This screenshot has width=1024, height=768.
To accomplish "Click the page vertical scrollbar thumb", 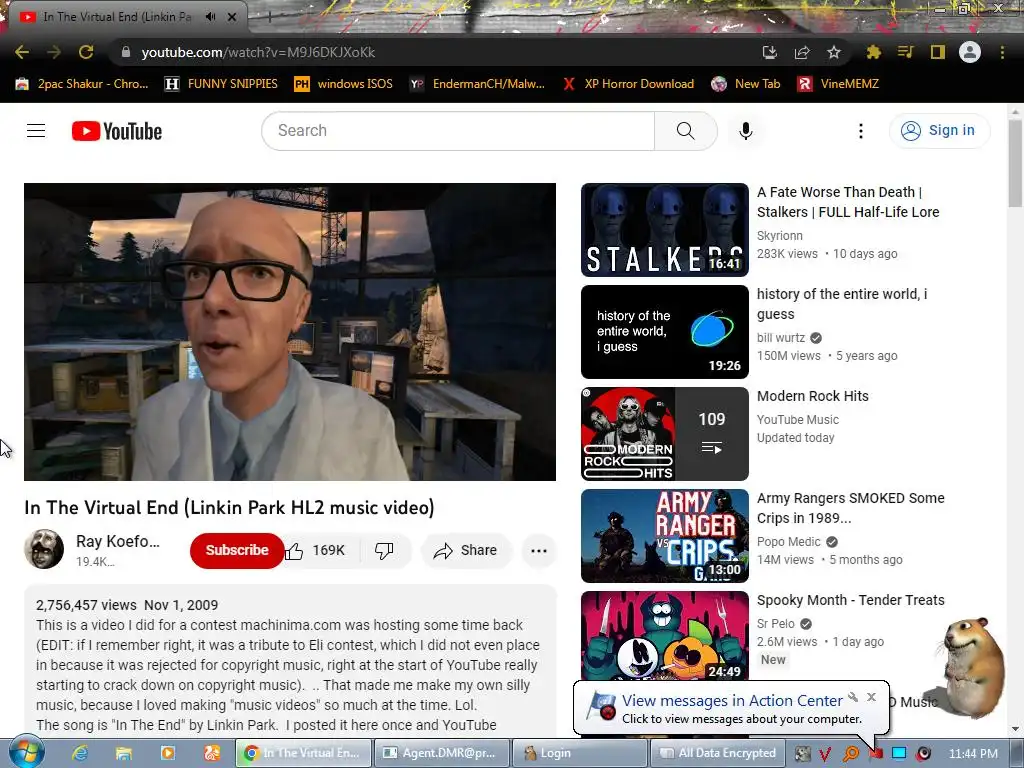I will pyautogui.click(x=1015, y=163).
